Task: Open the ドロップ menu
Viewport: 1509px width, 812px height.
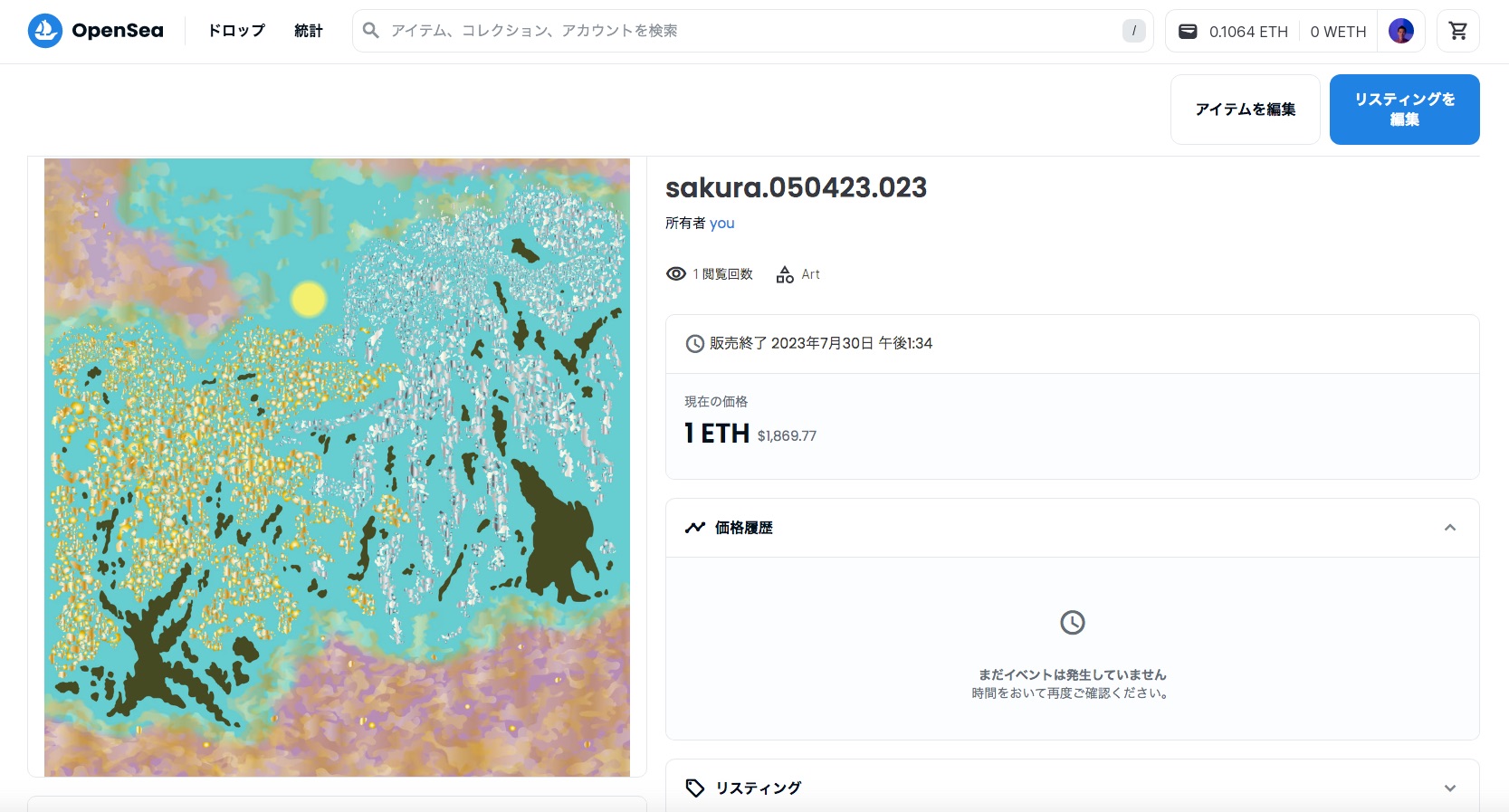Action: (236, 31)
